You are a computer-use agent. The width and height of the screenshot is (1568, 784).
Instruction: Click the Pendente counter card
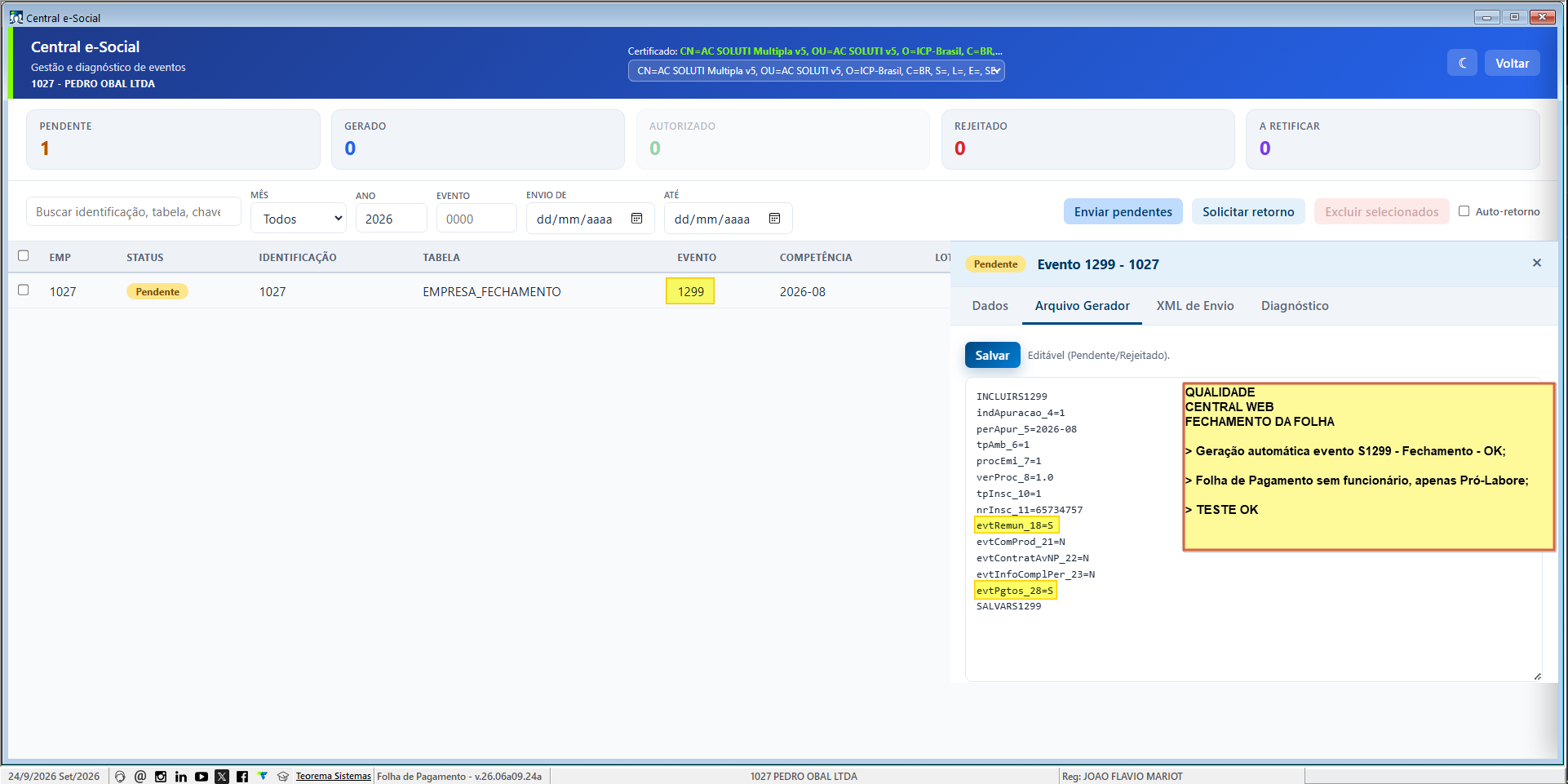click(x=173, y=140)
